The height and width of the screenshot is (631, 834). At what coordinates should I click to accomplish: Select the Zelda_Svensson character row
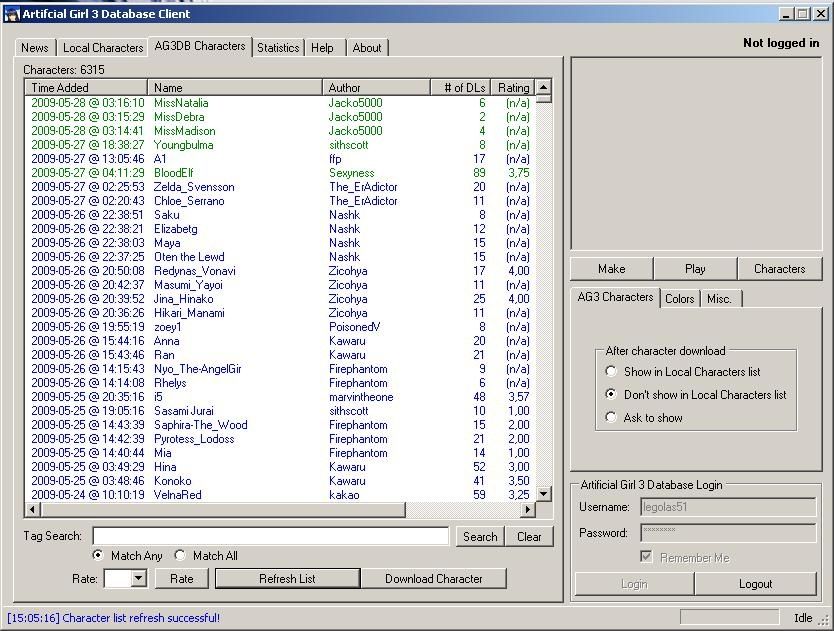pos(280,187)
